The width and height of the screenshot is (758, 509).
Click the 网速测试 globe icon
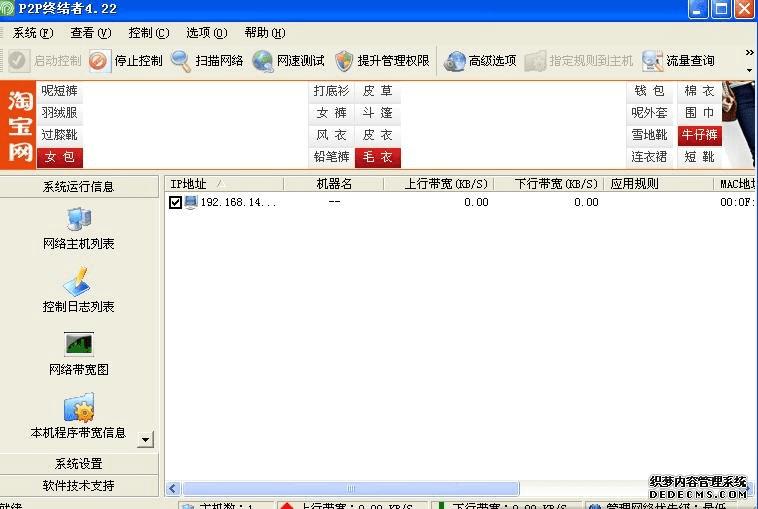pos(262,61)
